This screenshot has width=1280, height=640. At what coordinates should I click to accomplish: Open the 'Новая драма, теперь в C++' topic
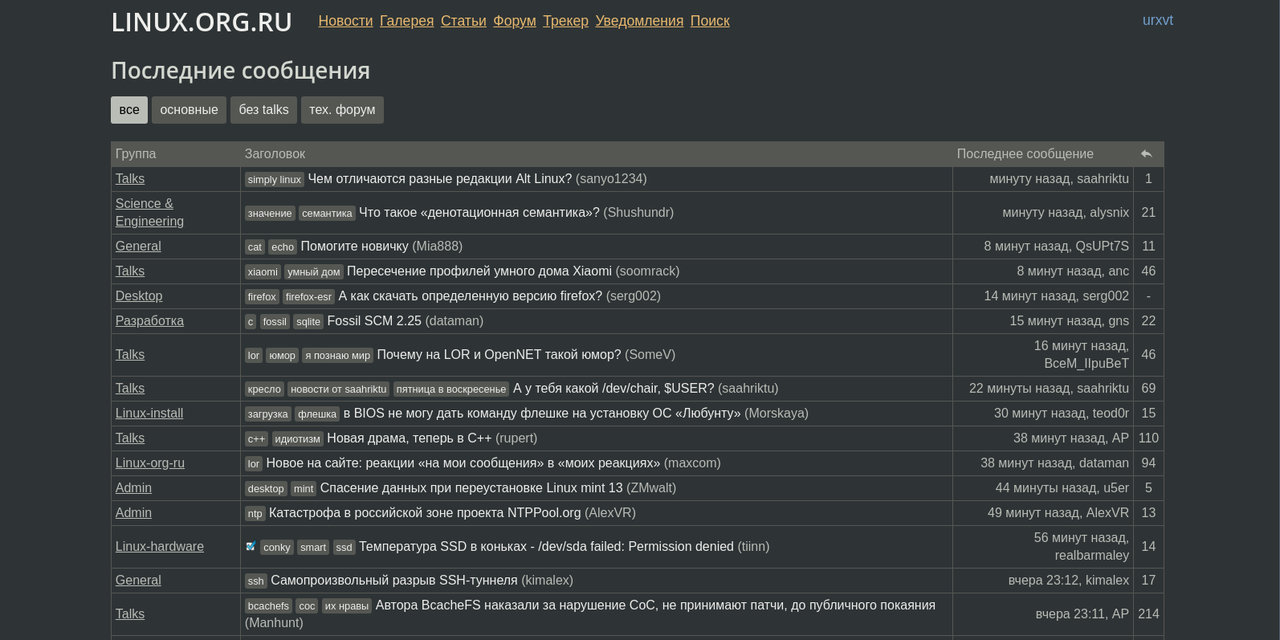coord(410,438)
